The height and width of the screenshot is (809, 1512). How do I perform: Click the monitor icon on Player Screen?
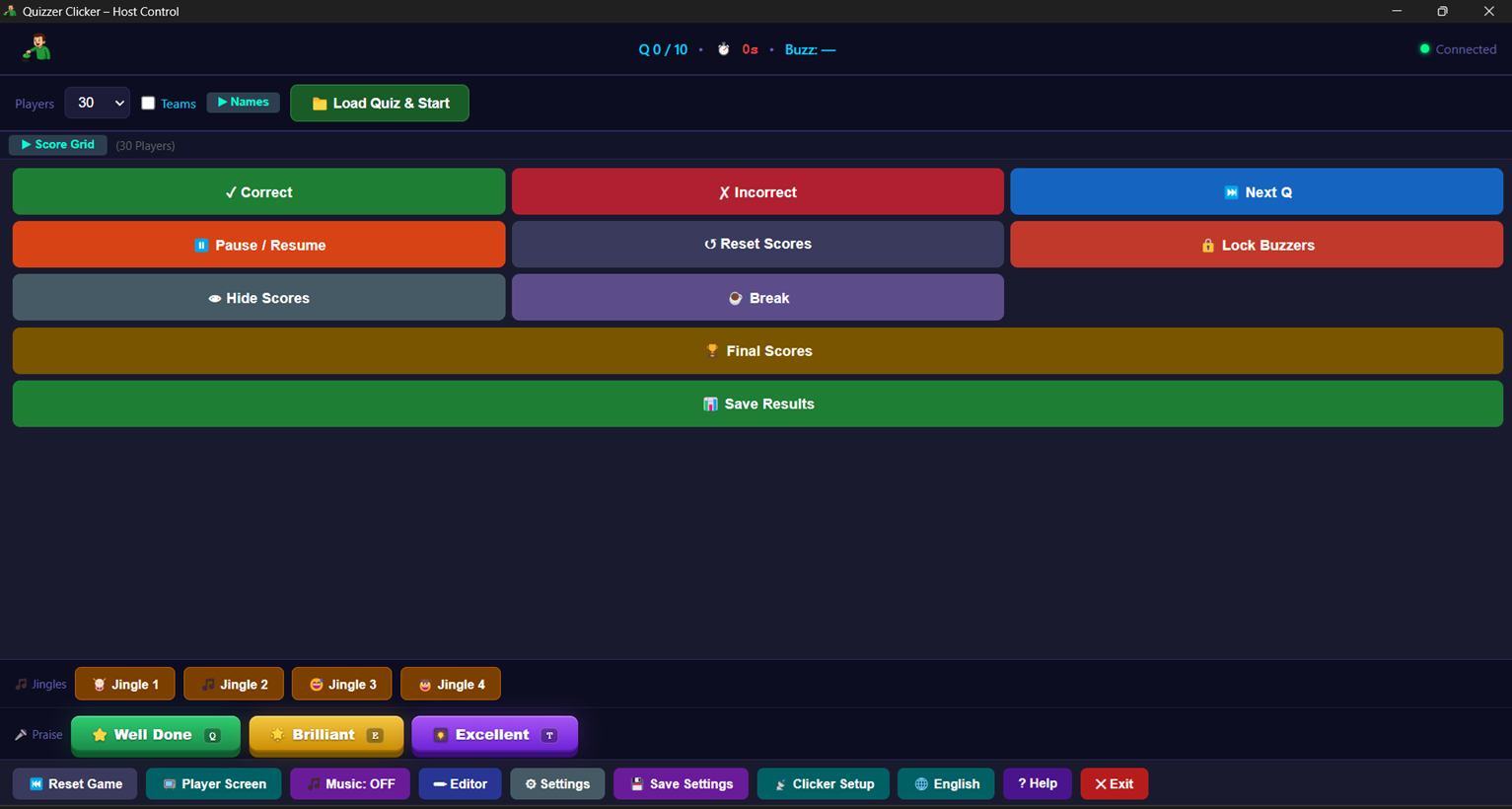(170, 784)
